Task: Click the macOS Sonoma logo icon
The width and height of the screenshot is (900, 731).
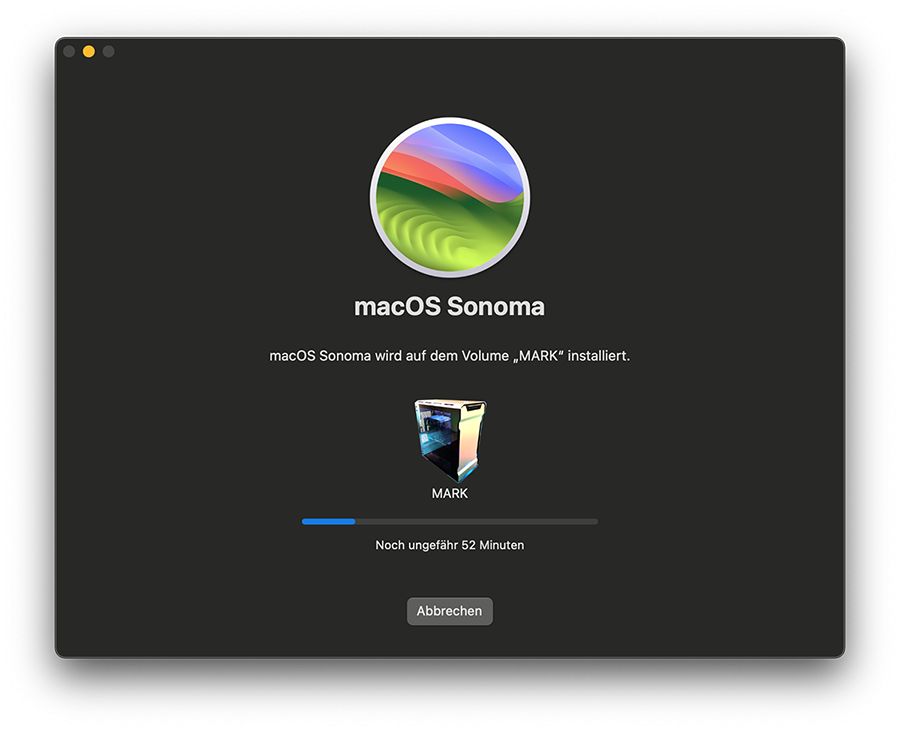Action: pyautogui.click(x=449, y=197)
